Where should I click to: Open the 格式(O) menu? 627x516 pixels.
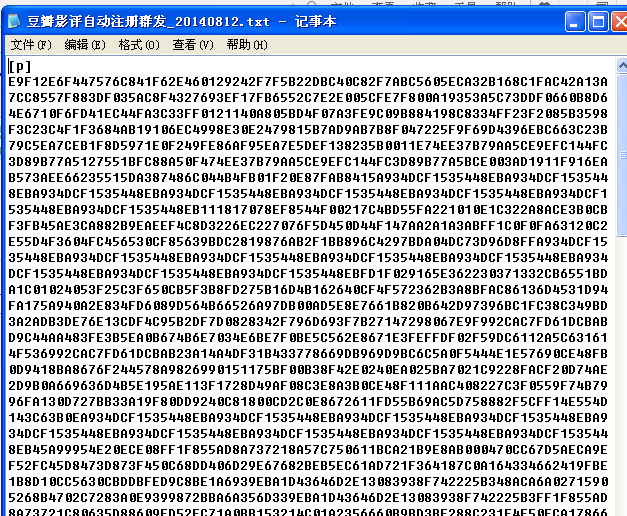139,45
